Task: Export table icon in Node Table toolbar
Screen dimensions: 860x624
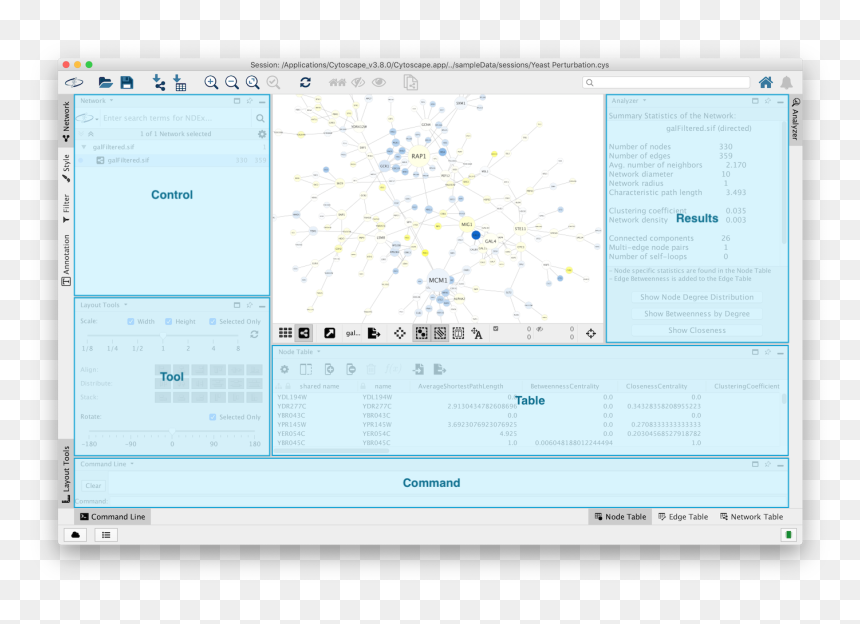Action: 439,370
